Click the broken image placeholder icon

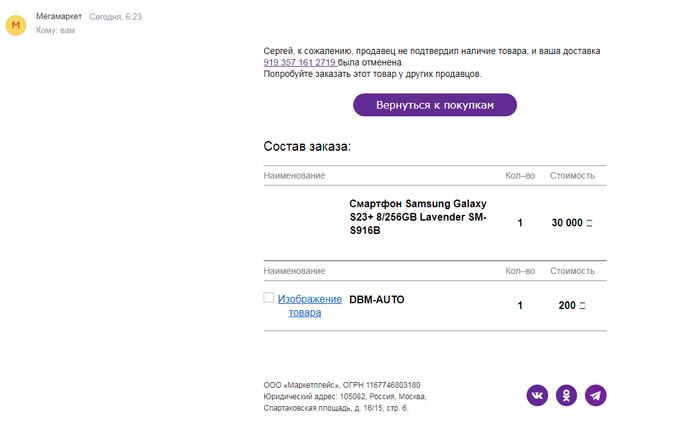268,298
